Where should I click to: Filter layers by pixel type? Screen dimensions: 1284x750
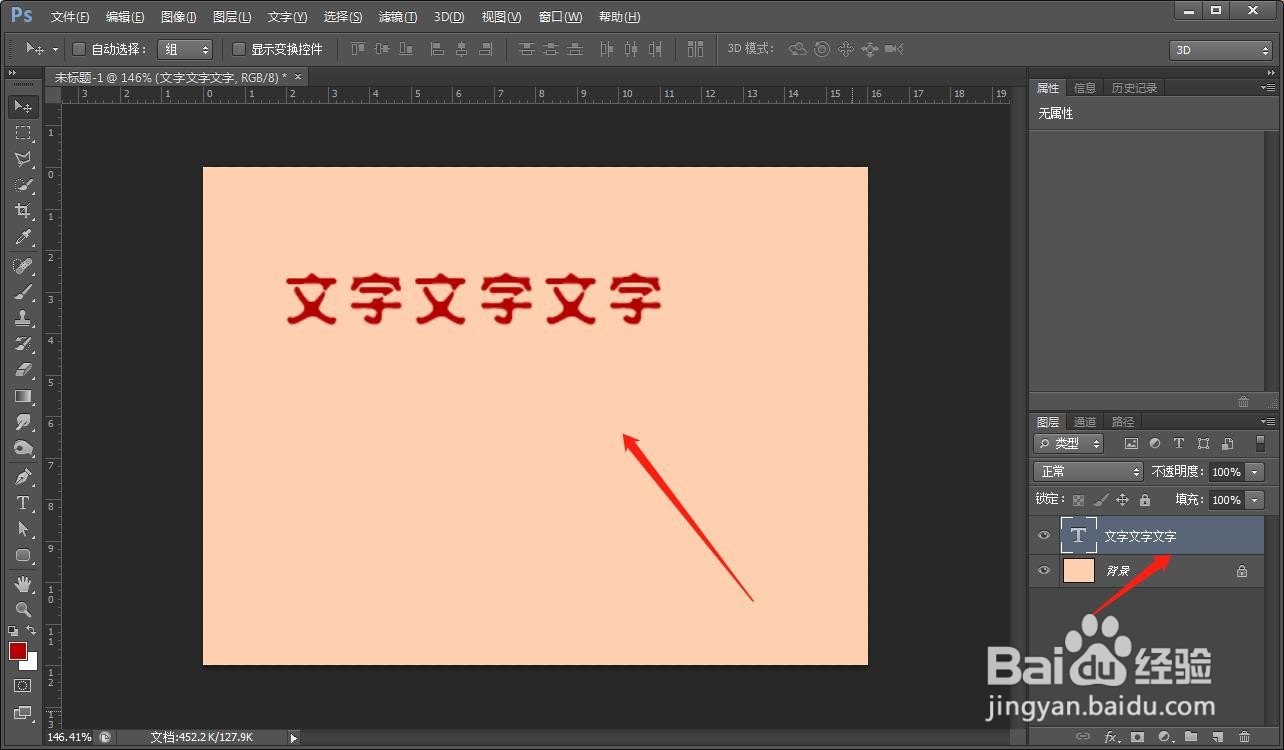point(1131,443)
